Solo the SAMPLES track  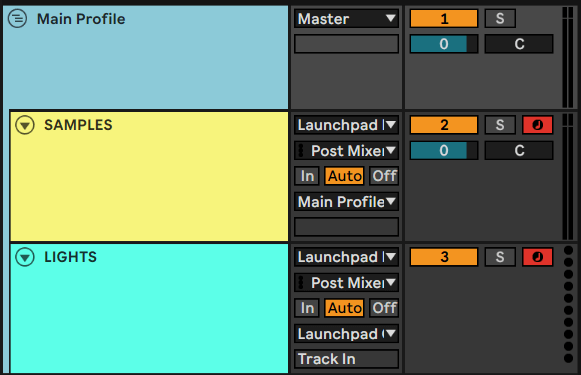pyautogui.click(x=500, y=125)
